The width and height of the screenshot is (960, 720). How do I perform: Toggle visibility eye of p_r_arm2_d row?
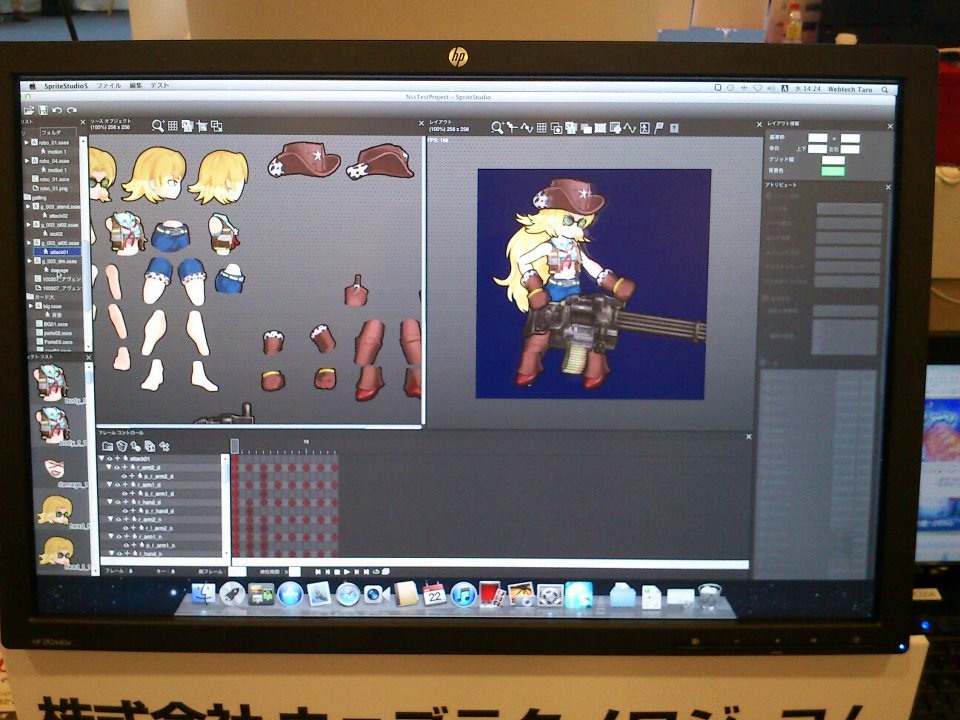(x=124, y=476)
